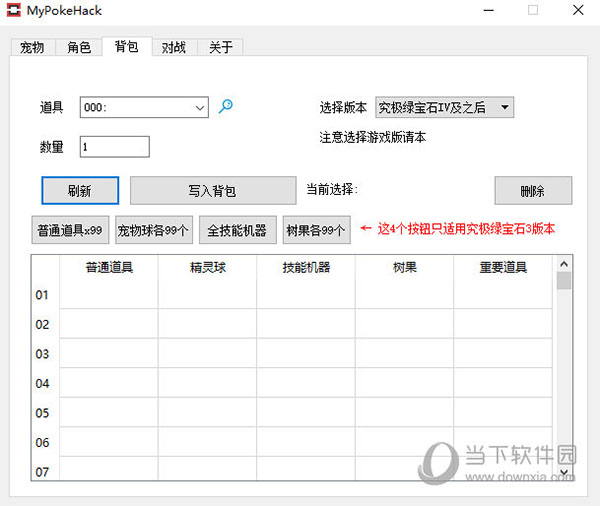
Task: Click the 重要道具 column header
Action: [503, 267]
